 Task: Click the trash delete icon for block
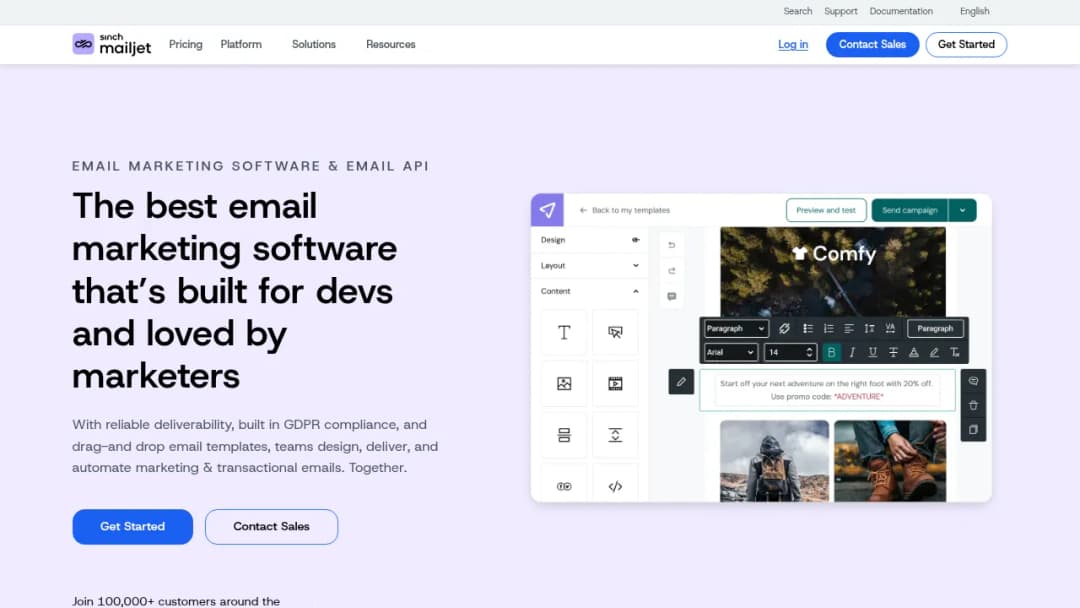(973, 406)
